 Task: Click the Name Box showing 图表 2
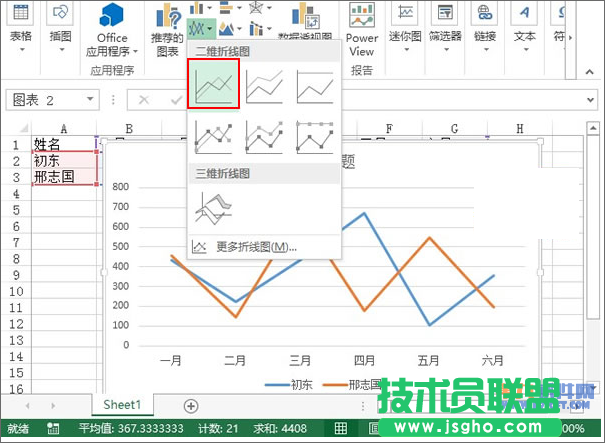click(x=52, y=100)
